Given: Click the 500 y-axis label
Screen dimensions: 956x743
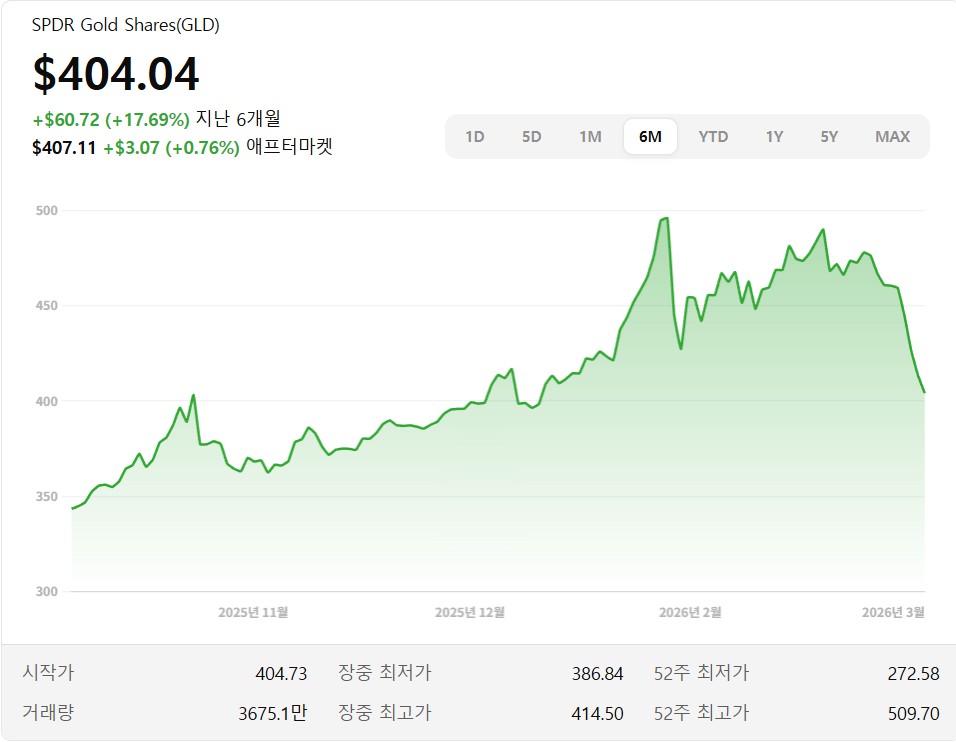Looking at the screenshot, I should 46,211.
